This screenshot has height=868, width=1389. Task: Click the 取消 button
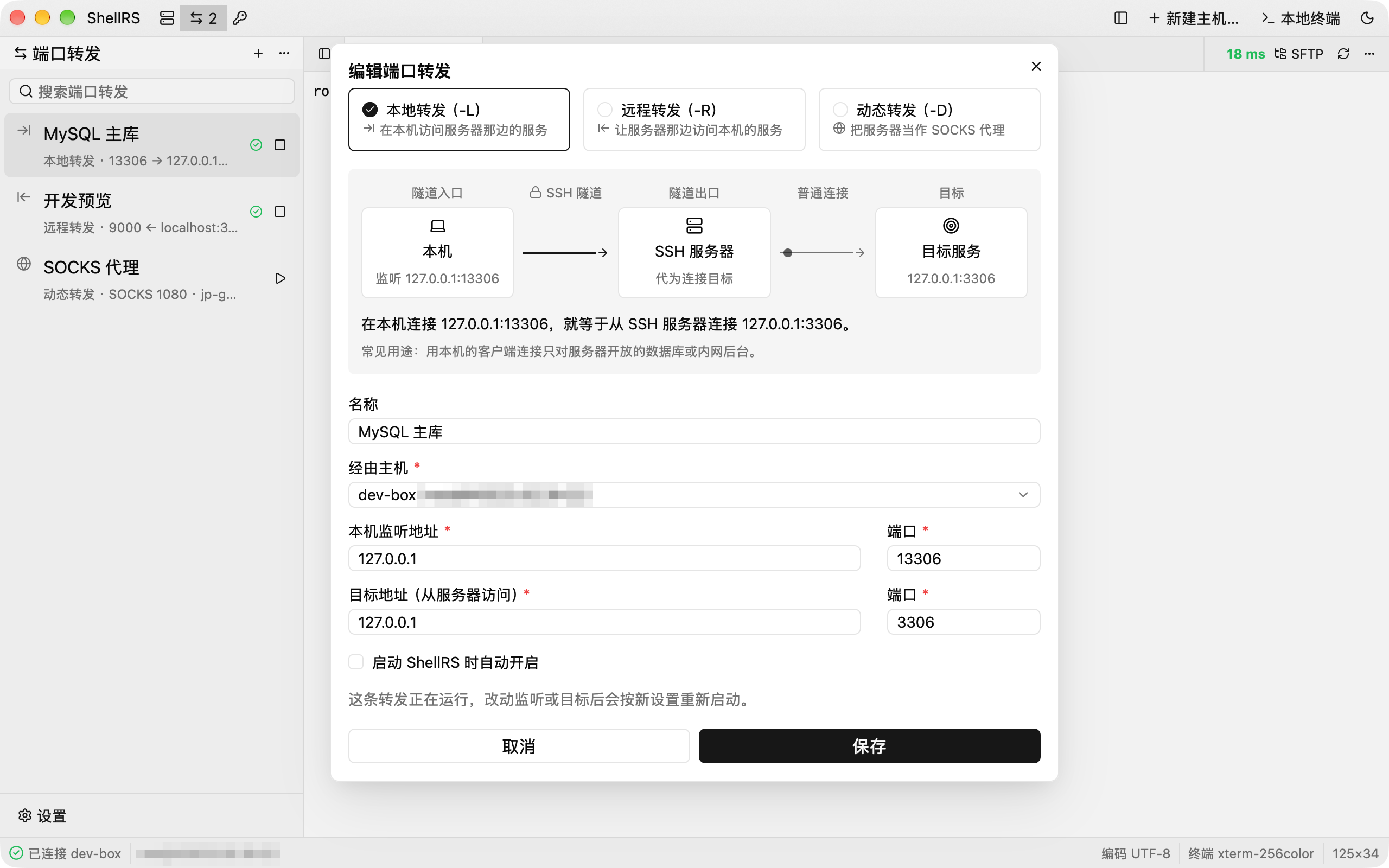coord(519,746)
